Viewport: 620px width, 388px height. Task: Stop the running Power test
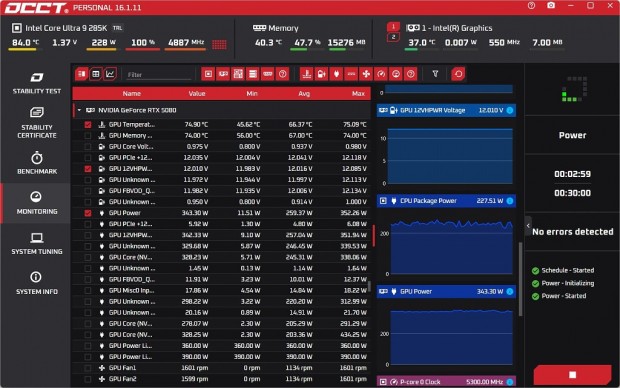[x=572, y=375]
